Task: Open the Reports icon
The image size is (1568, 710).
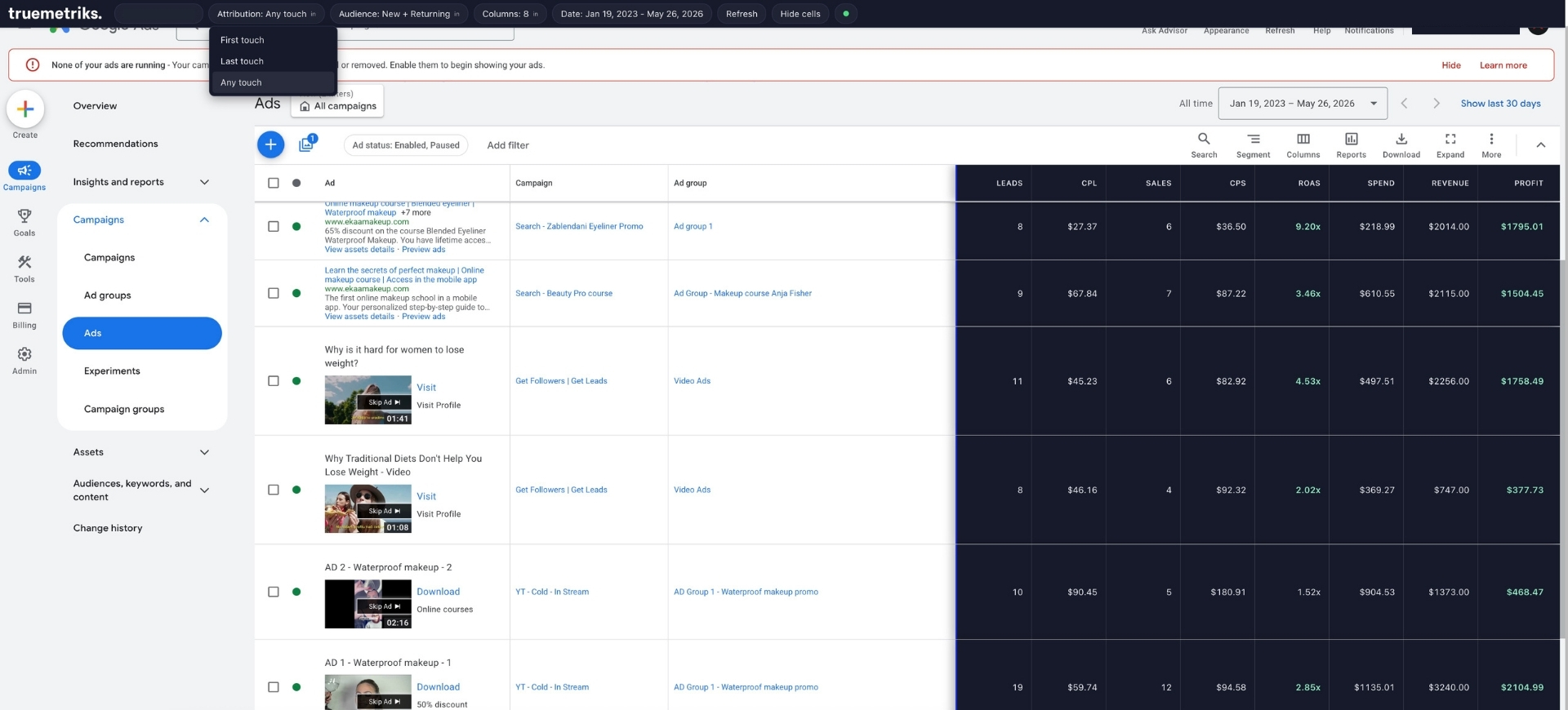Action: pos(1352,139)
